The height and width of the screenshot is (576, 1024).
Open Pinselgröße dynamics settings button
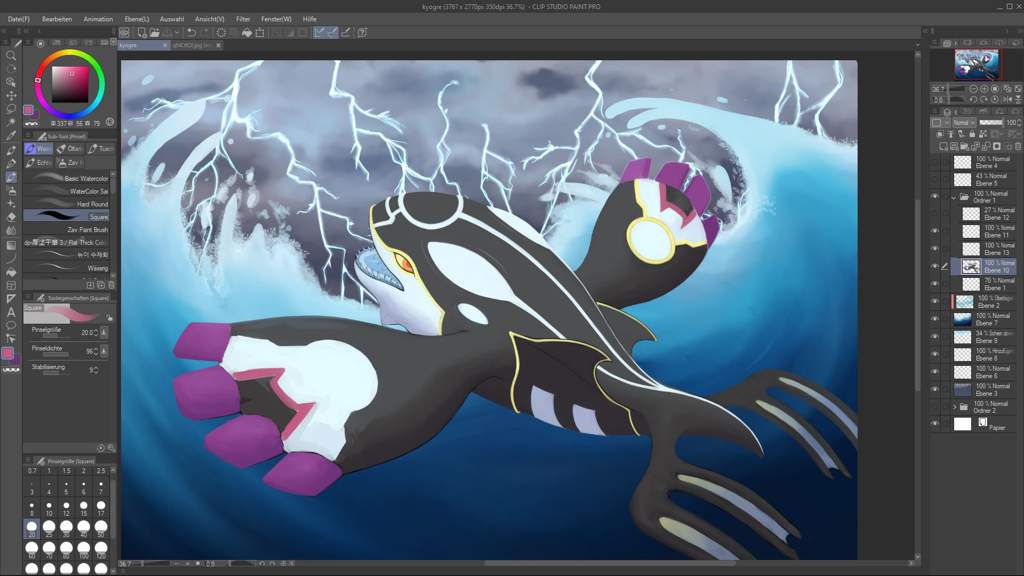(104, 332)
